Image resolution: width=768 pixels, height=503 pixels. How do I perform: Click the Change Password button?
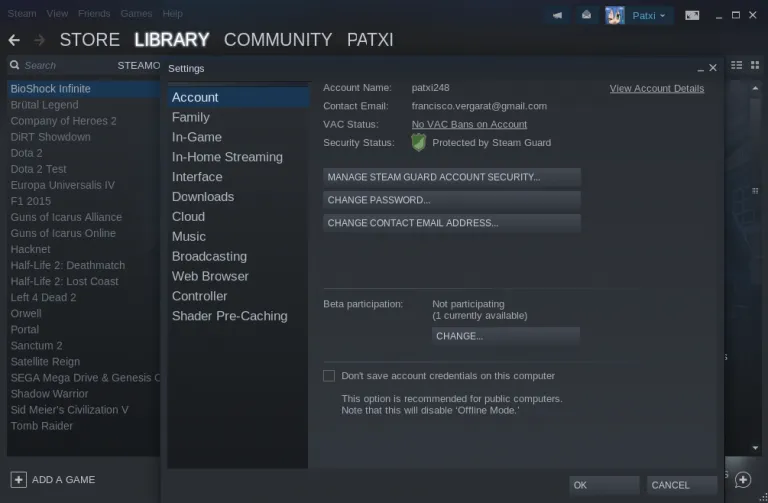(451, 200)
